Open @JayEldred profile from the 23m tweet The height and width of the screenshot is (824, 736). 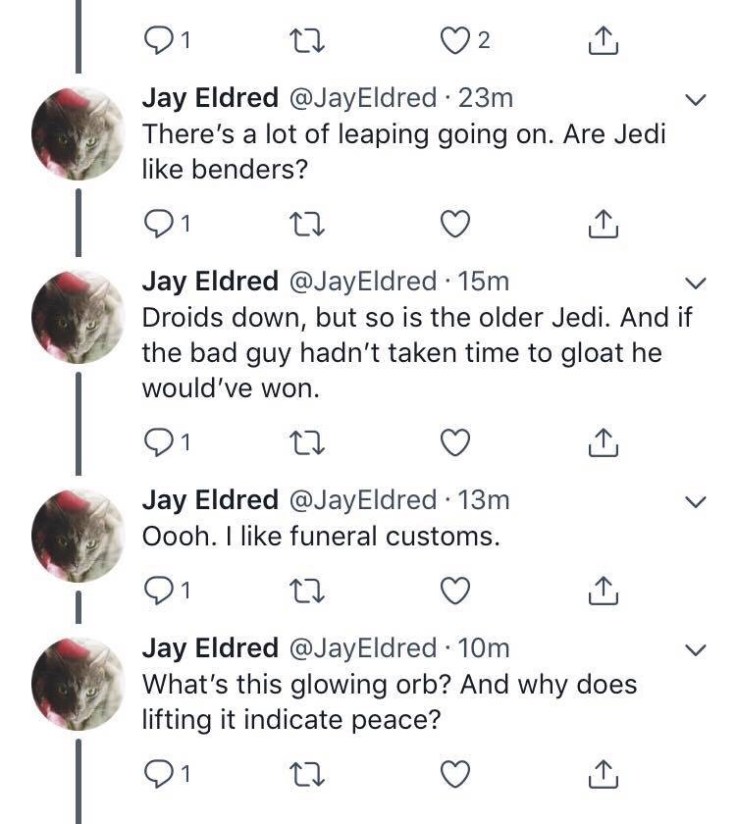pos(361,99)
